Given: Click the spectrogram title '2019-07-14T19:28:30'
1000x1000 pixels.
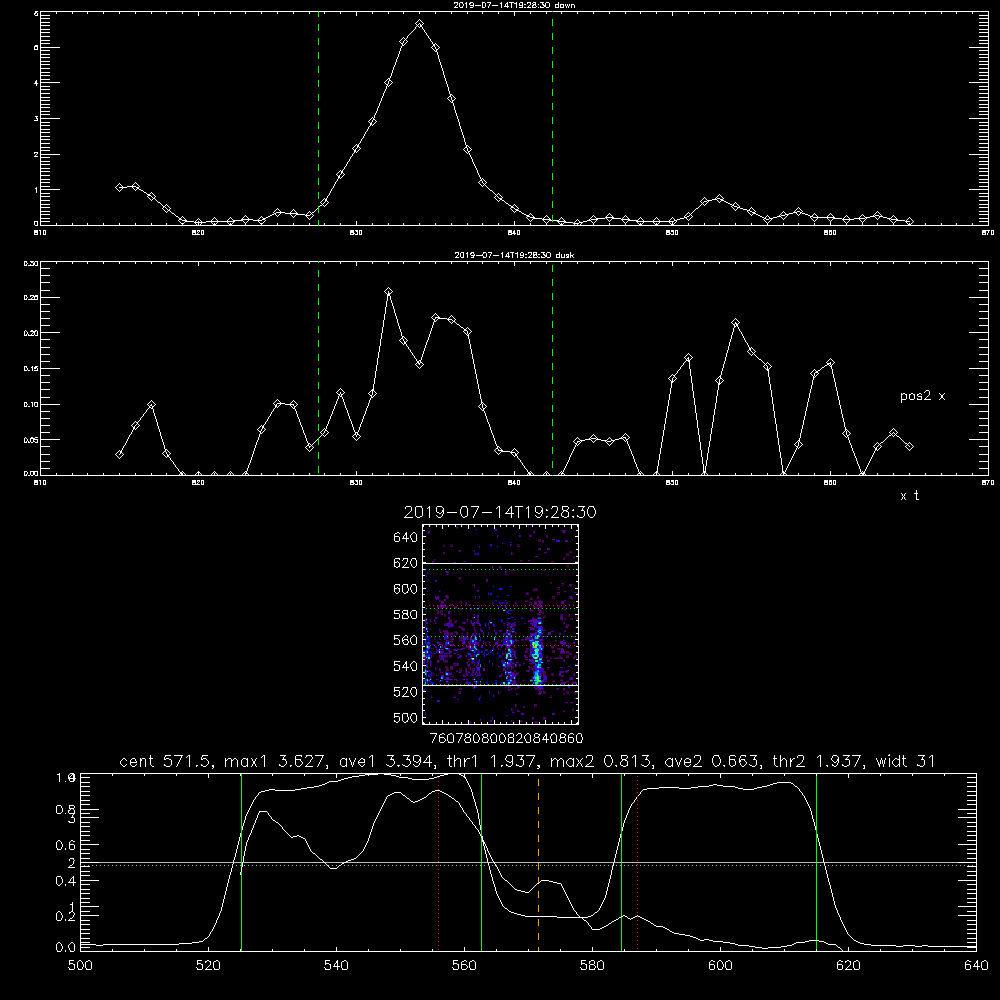Looking at the screenshot, I should click(x=500, y=512).
